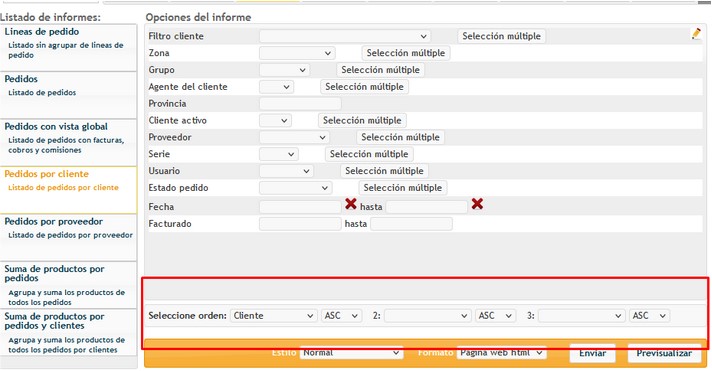Open the Grupo dropdown
The width and height of the screenshot is (712, 371).
tap(284, 70)
